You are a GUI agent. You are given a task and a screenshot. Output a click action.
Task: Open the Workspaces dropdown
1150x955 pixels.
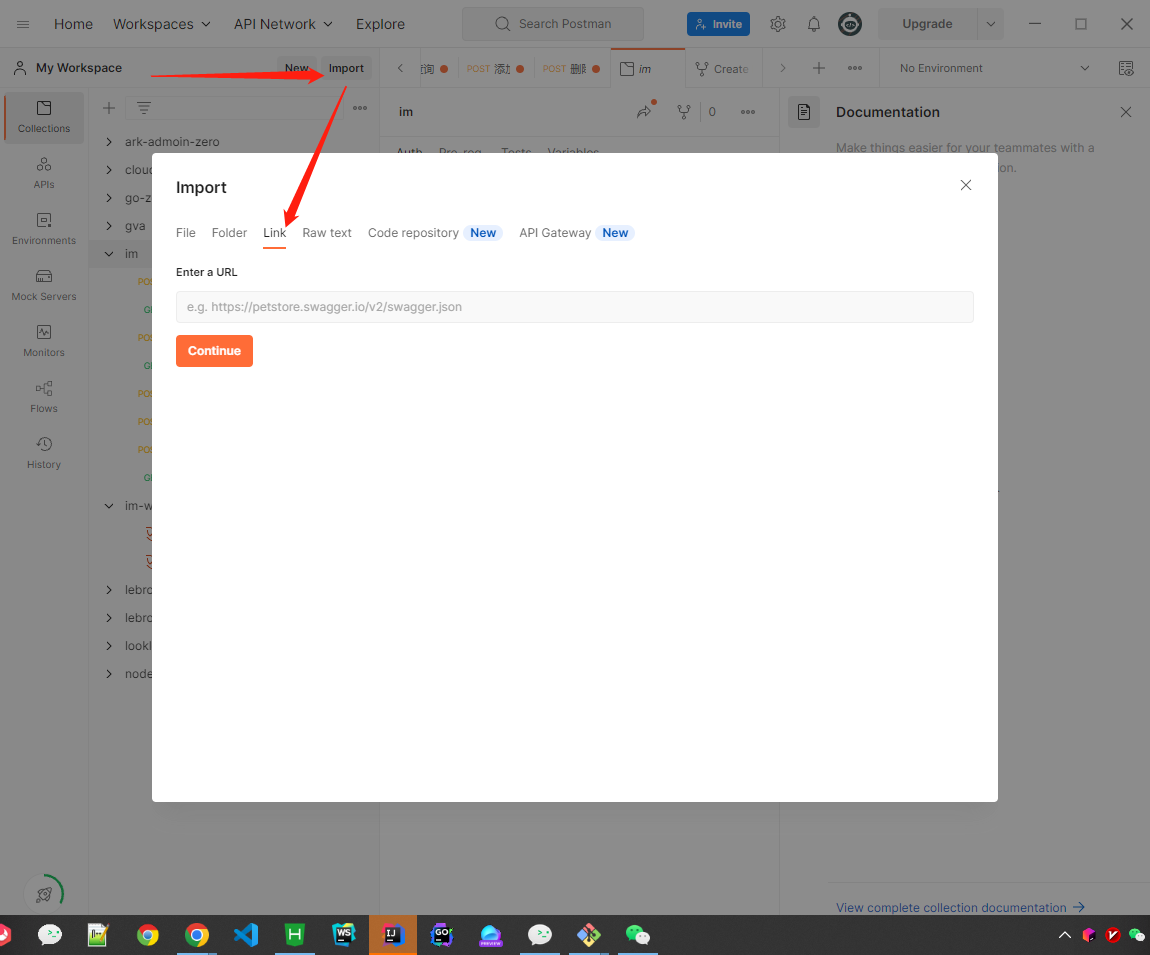[x=162, y=24]
